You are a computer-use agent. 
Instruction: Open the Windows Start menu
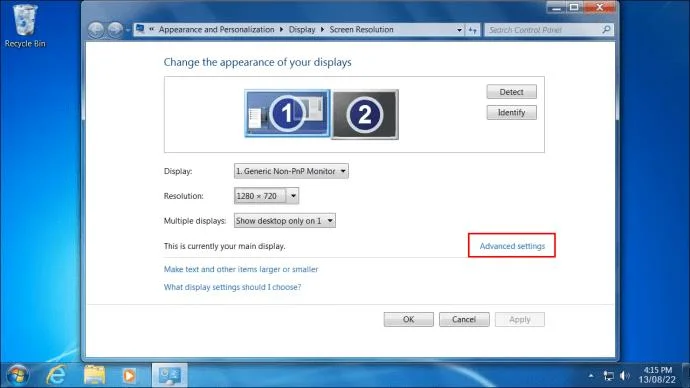tap(18, 375)
